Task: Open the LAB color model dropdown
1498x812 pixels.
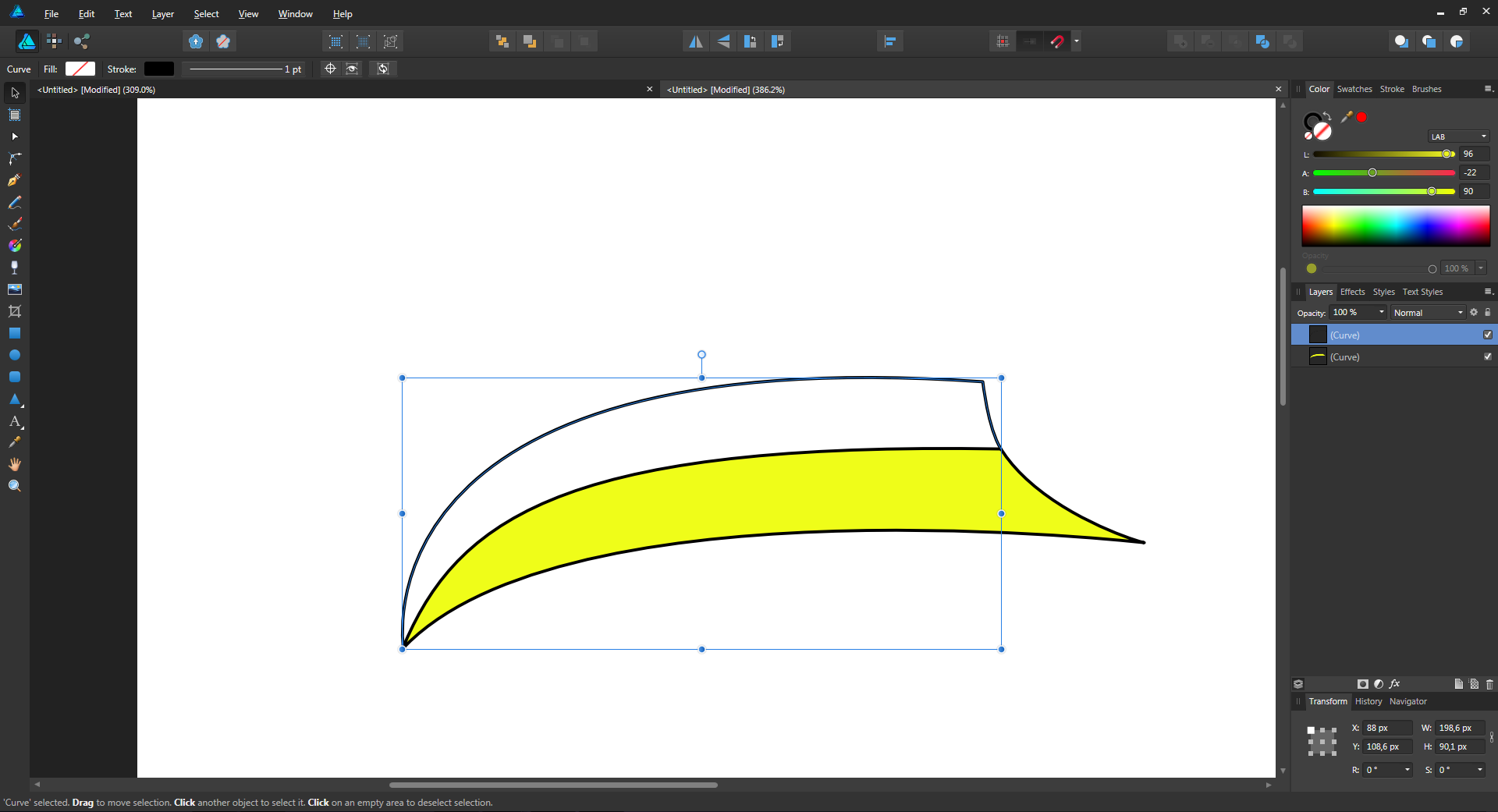Action: (1458, 137)
